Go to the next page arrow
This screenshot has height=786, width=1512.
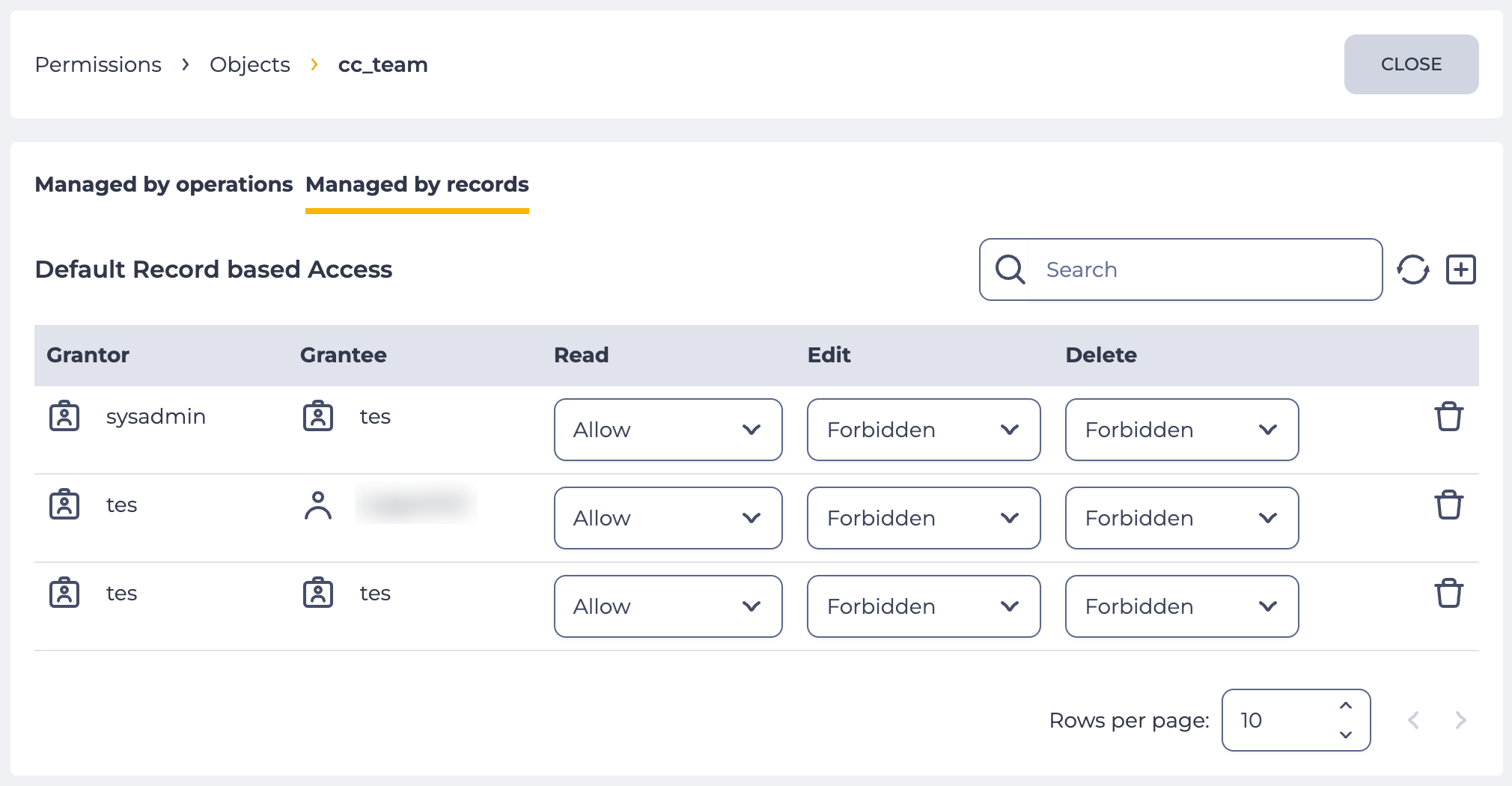1460,720
